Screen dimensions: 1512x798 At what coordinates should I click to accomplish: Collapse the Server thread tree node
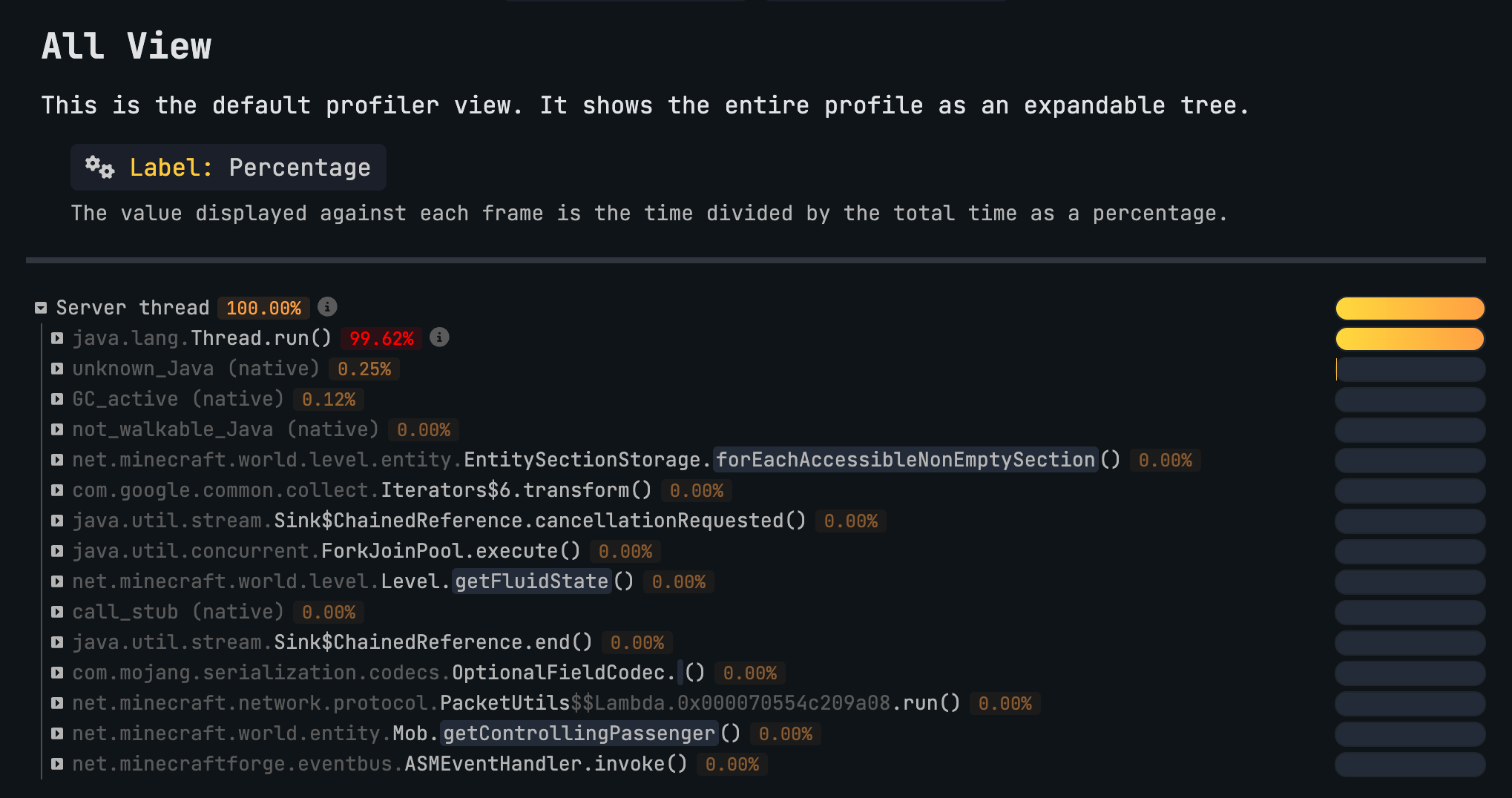pos(42,308)
